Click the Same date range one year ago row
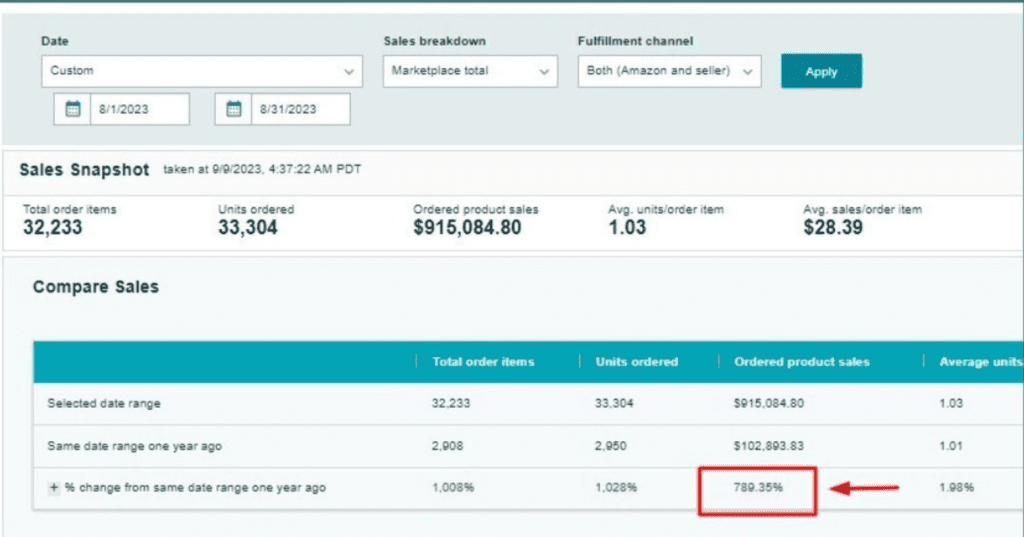The height and width of the screenshot is (537, 1024). click(135, 446)
